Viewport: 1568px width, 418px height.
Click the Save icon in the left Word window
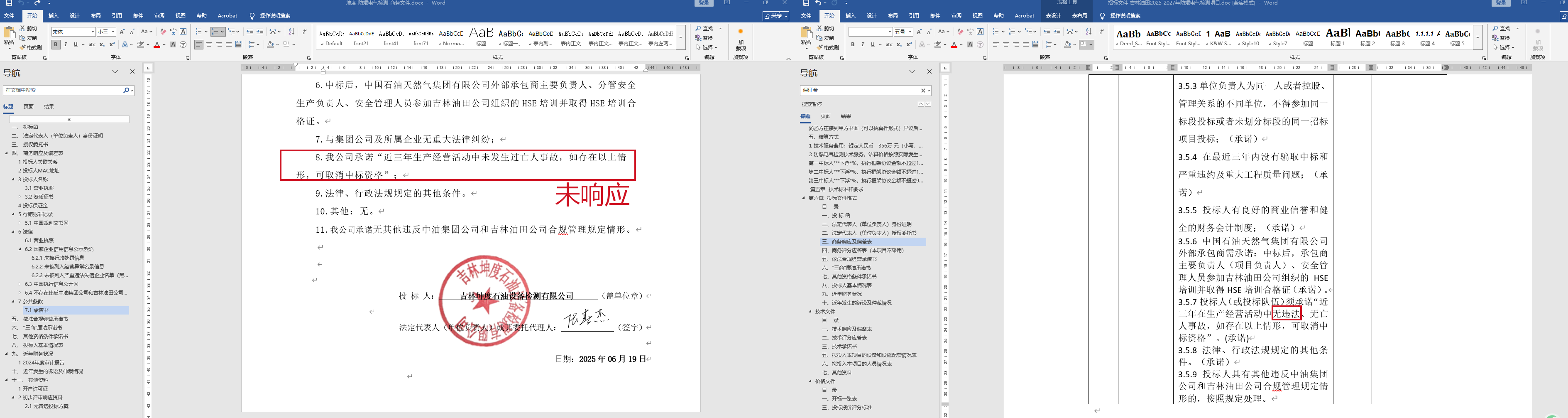tap(9, 3)
